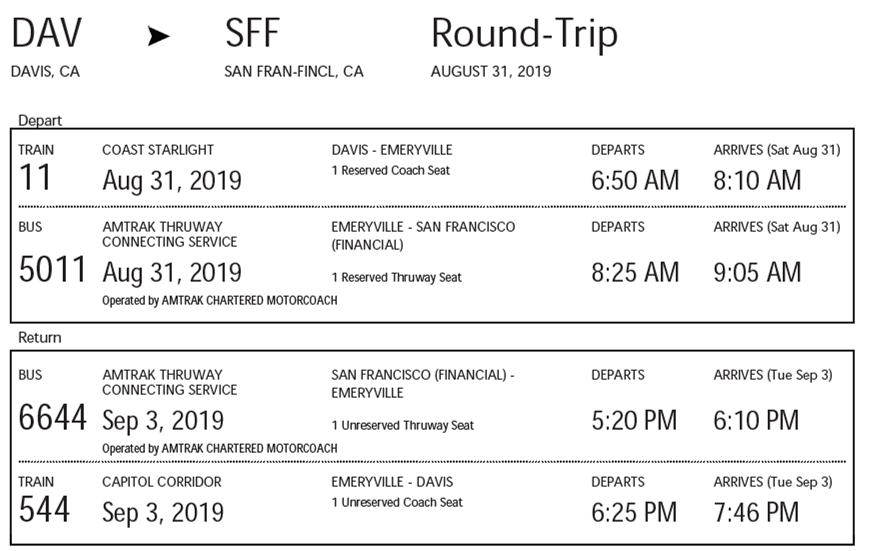Click the 9:05 AM arrival time
Image resolution: width=874 pixels, height=551 pixels.
click(x=757, y=272)
